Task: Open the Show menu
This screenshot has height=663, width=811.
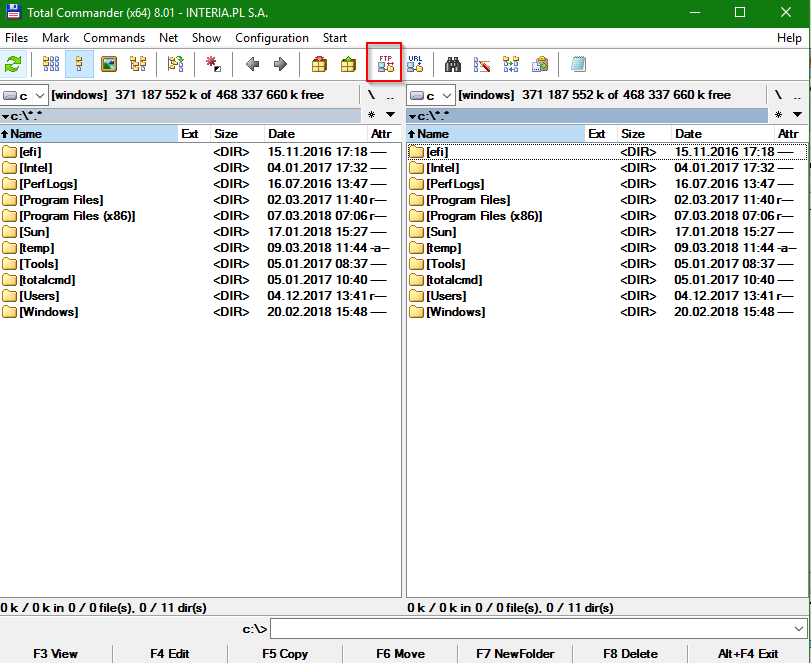Action: click(206, 38)
